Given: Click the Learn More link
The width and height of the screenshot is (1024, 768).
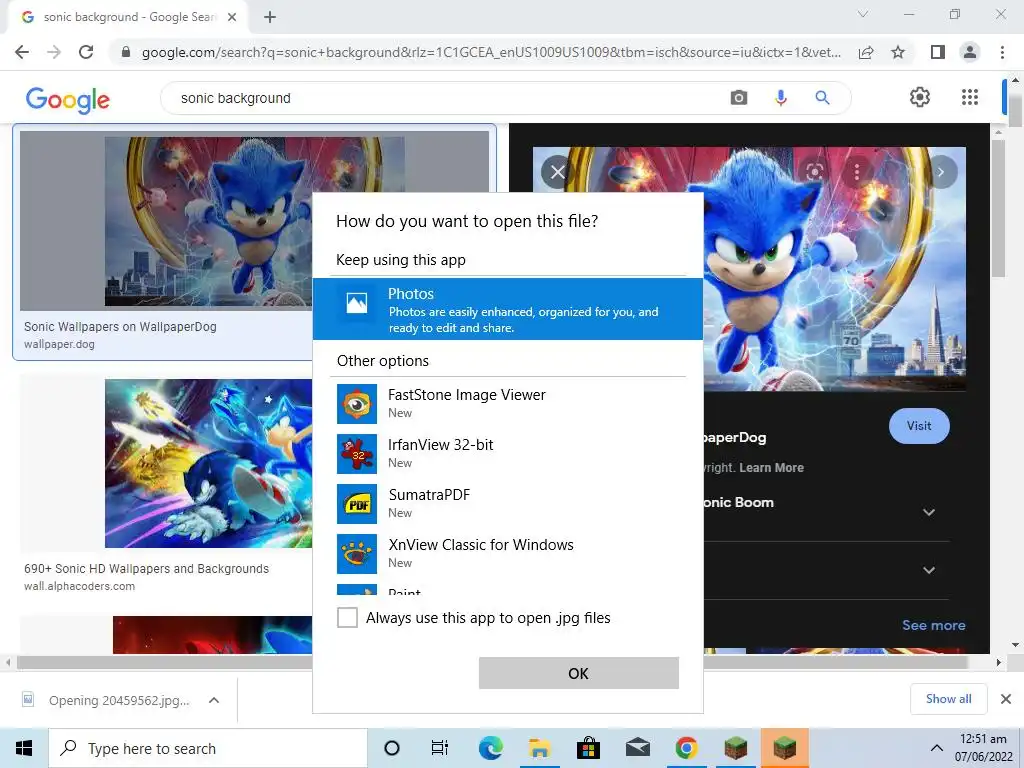Looking at the screenshot, I should tap(771, 468).
